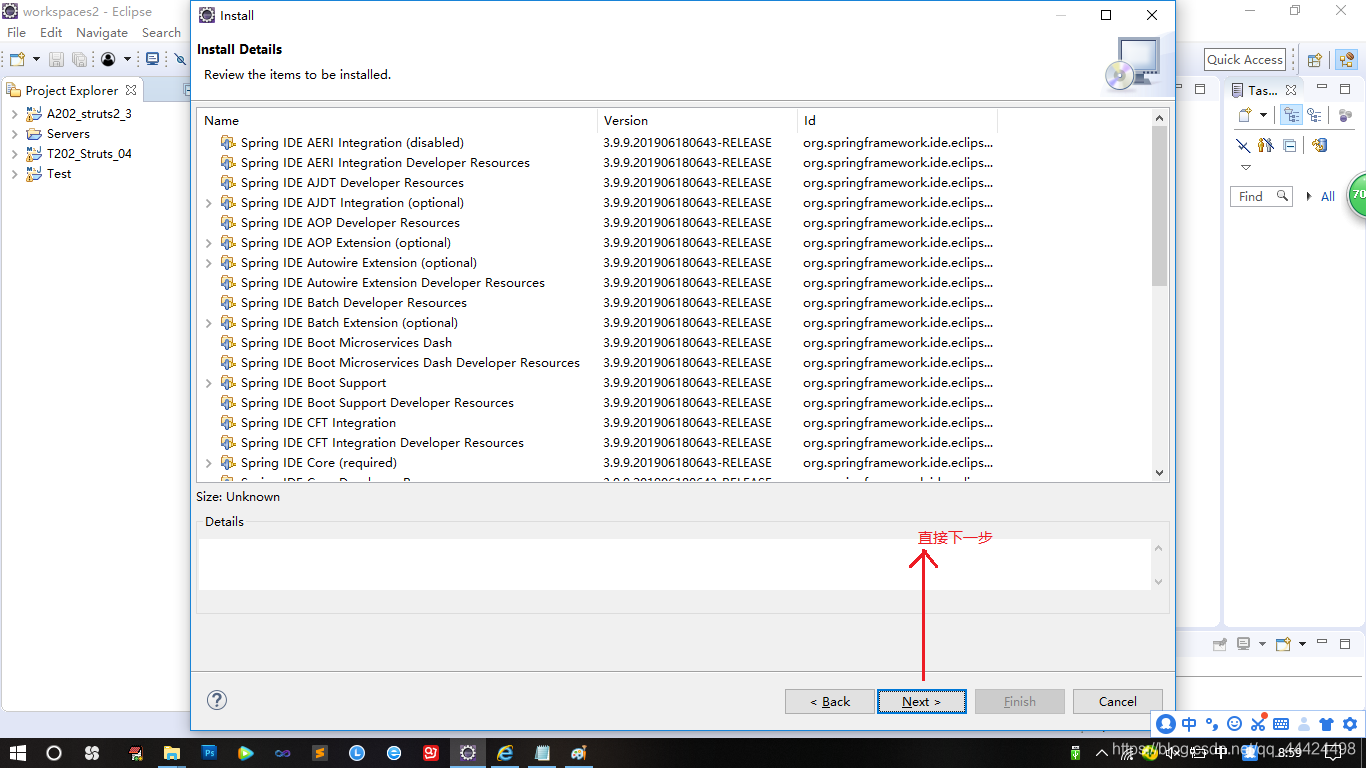1366x768 pixels.
Task: Select the Project Explorer tab
Action: [x=72, y=90]
